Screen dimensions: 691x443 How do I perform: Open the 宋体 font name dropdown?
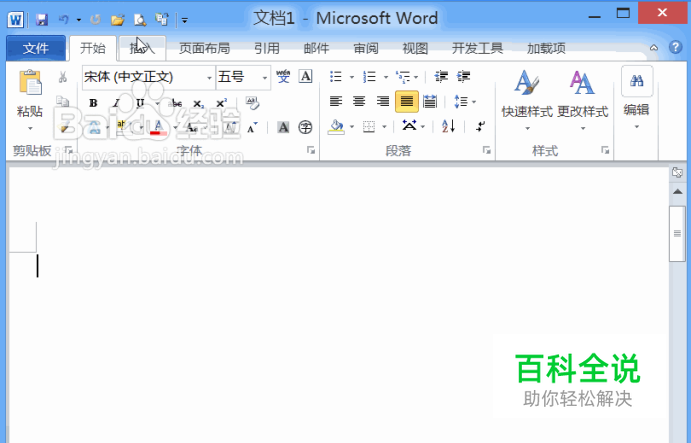pyautogui.click(x=209, y=78)
